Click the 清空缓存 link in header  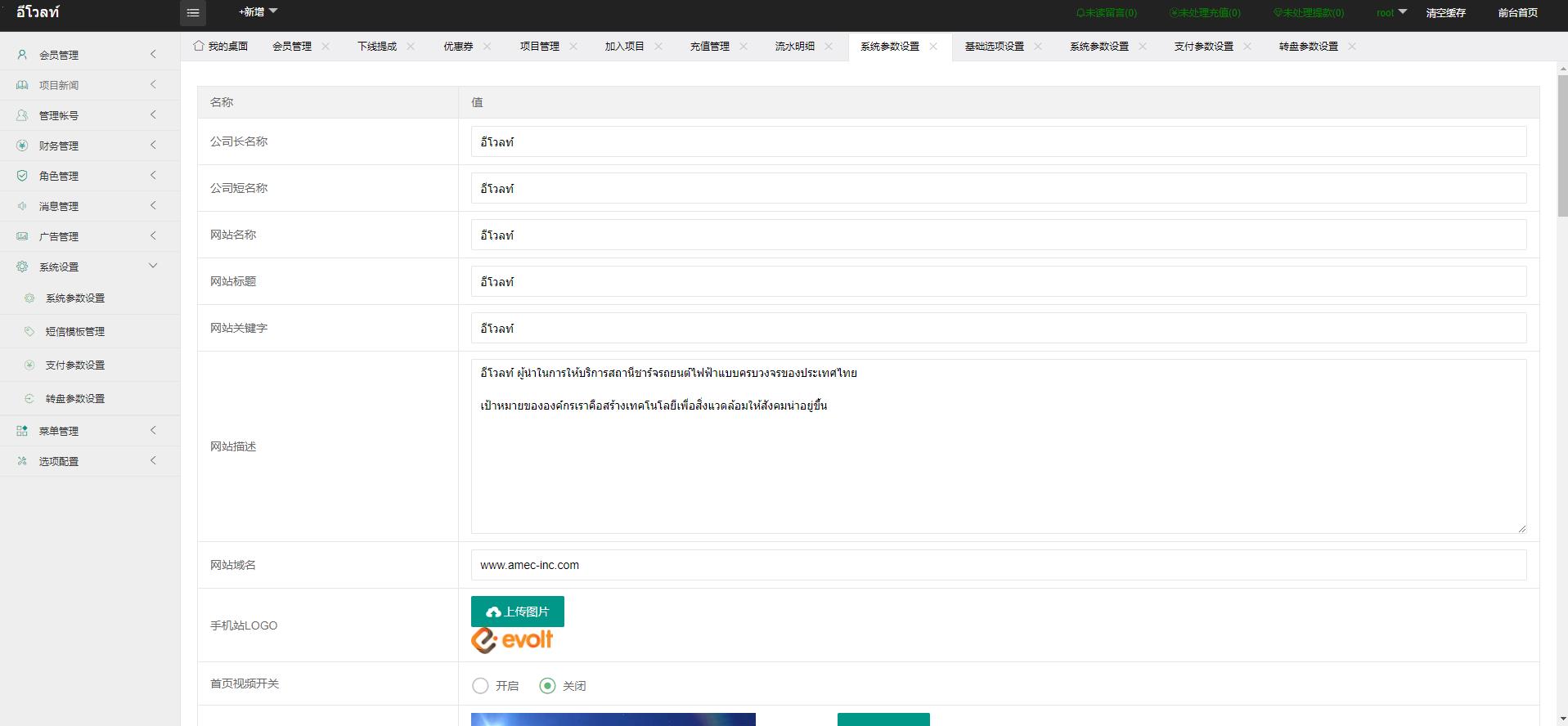(1445, 13)
